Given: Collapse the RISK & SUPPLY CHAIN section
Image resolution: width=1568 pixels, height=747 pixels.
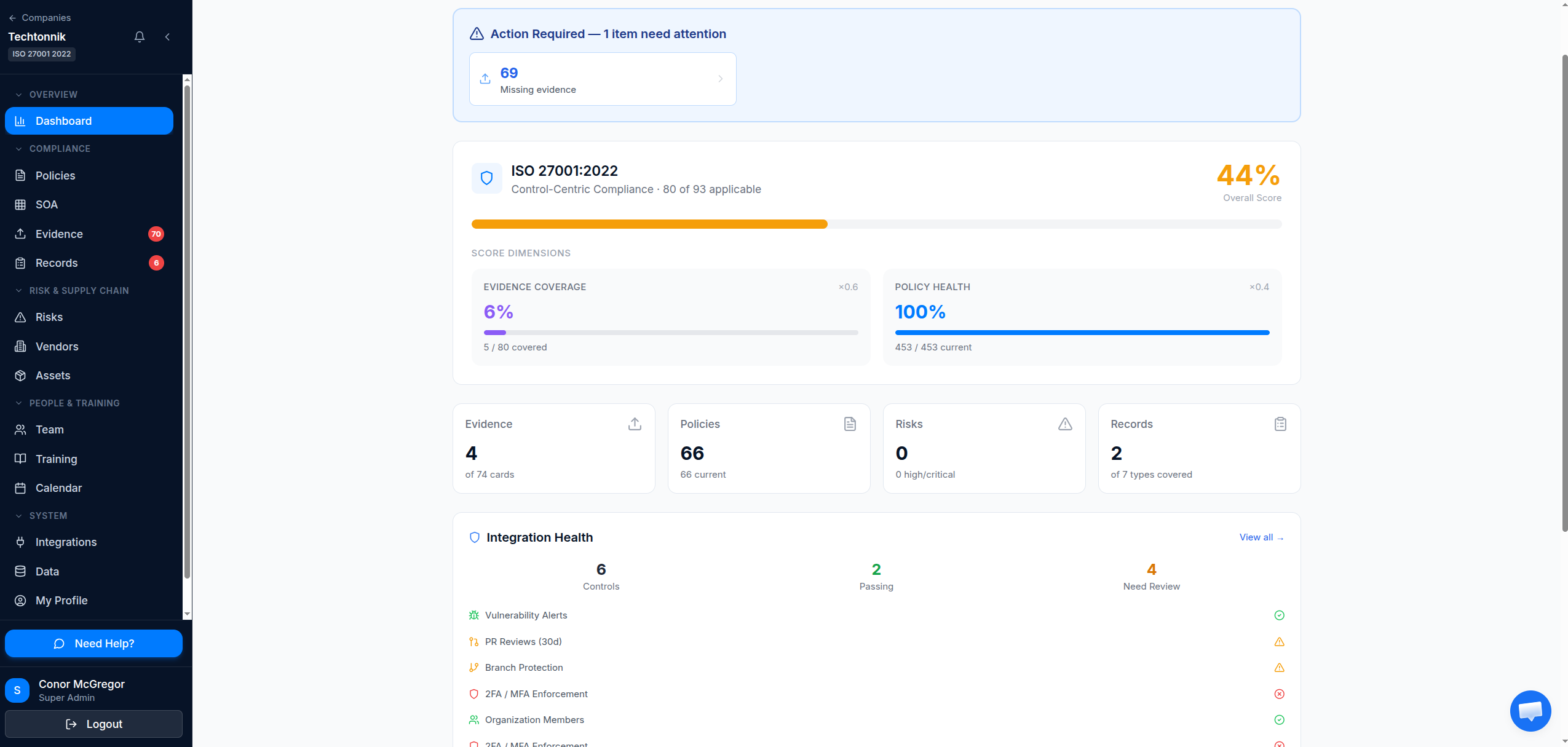Looking at the screenshot, I should pos(72,291).
